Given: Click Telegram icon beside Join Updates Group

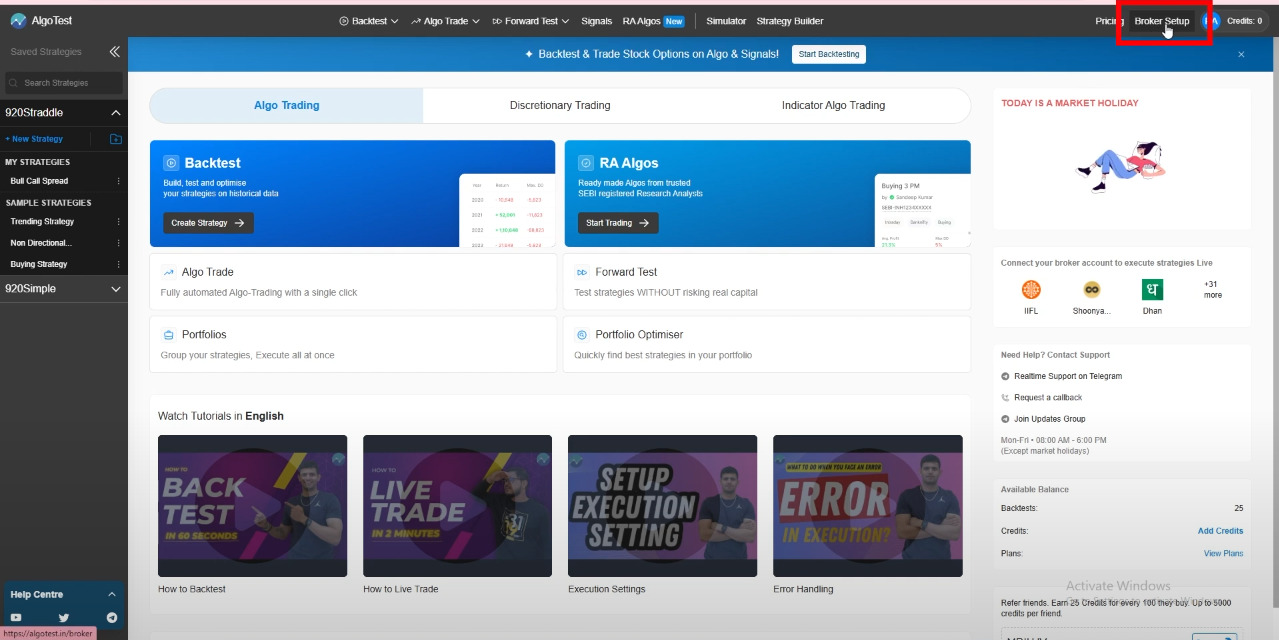Looking at the screenshot, I should point(1005,419).
